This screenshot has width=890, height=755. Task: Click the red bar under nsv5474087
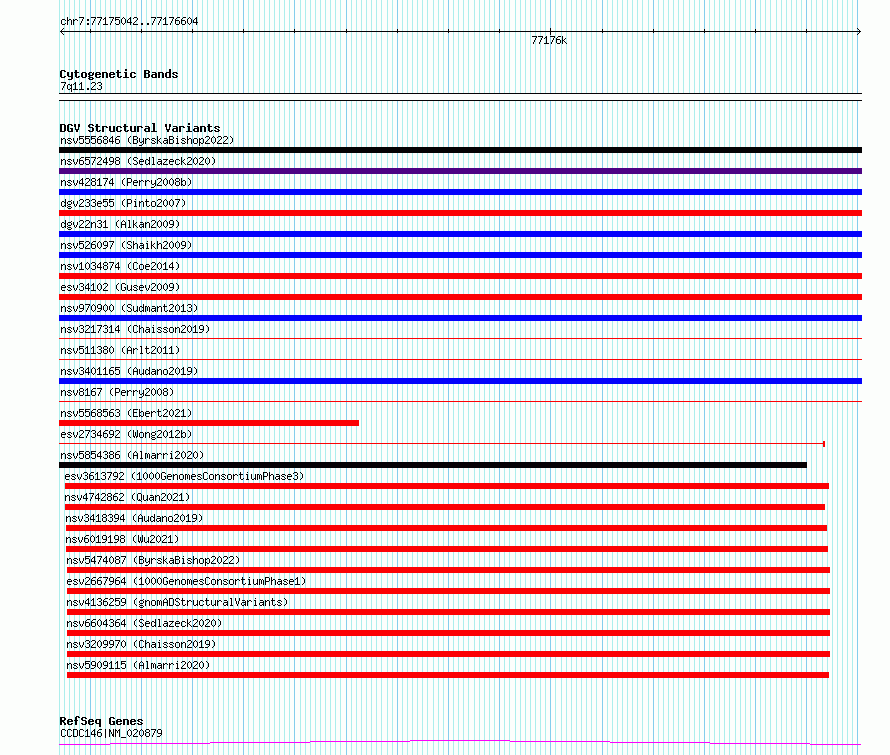click(x=448, y=570)
